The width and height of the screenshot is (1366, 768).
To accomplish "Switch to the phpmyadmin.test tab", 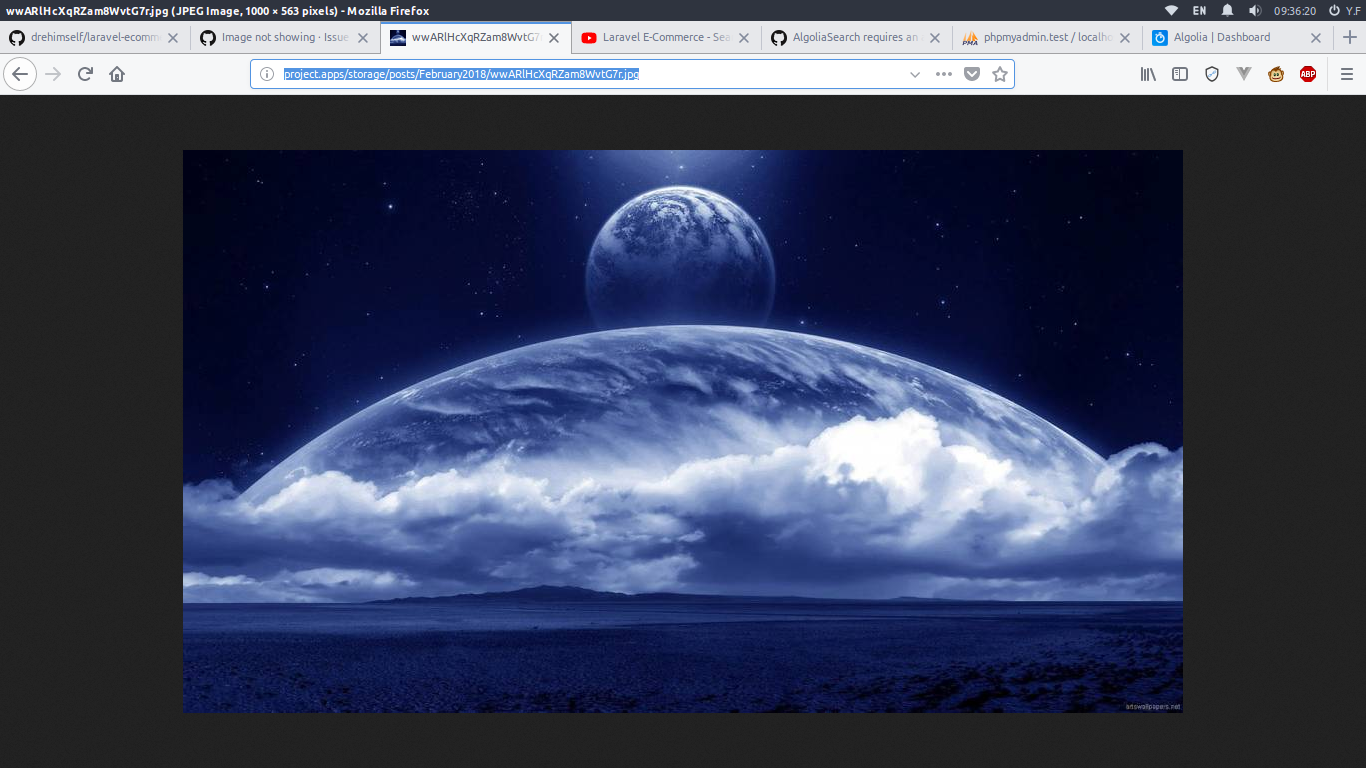I will click(1040, 37).
